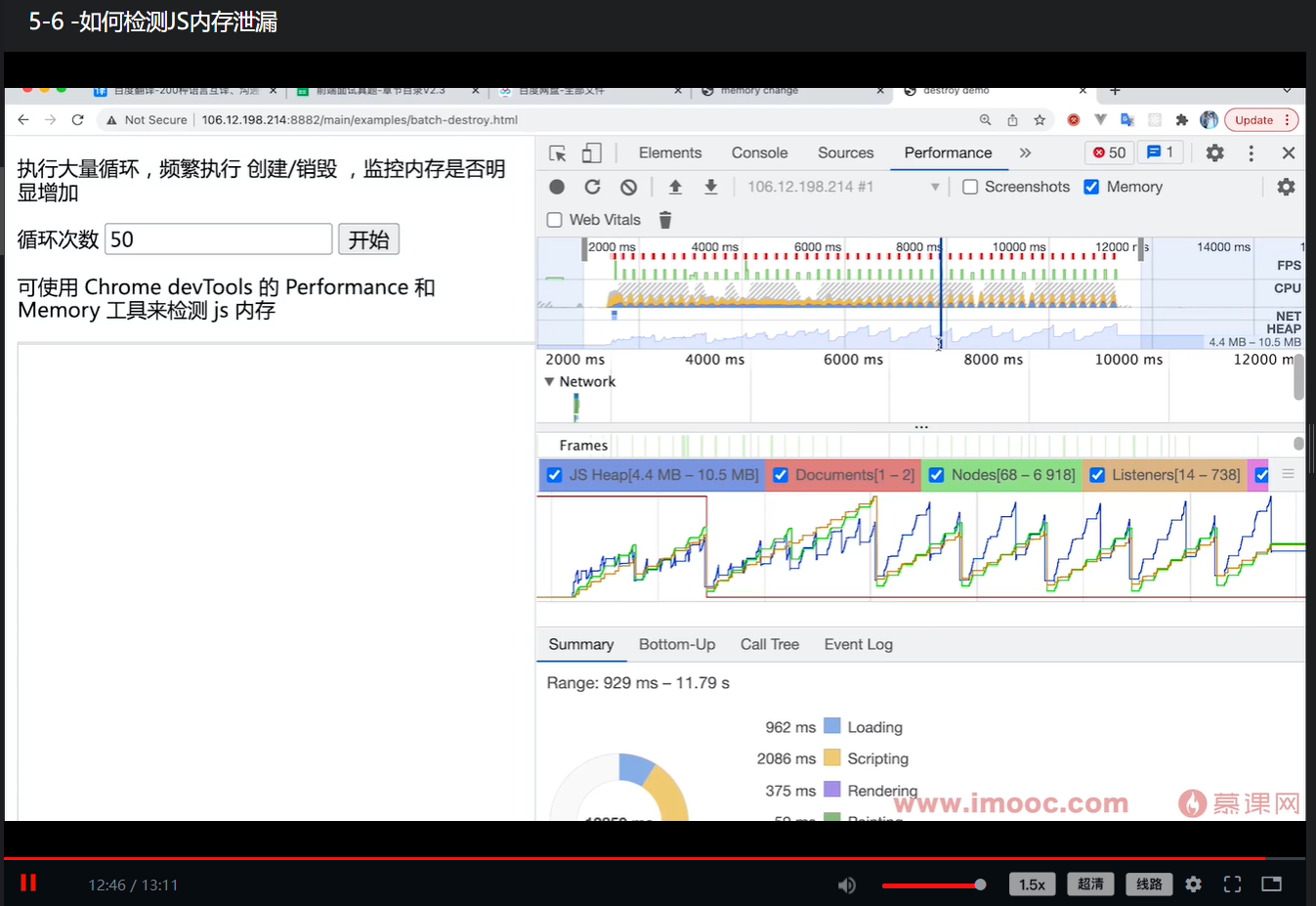The width and height of the screenshot is (1316, 906).
Task: Load a profile with the upload arrow icon
Action: tap(675, 187)
